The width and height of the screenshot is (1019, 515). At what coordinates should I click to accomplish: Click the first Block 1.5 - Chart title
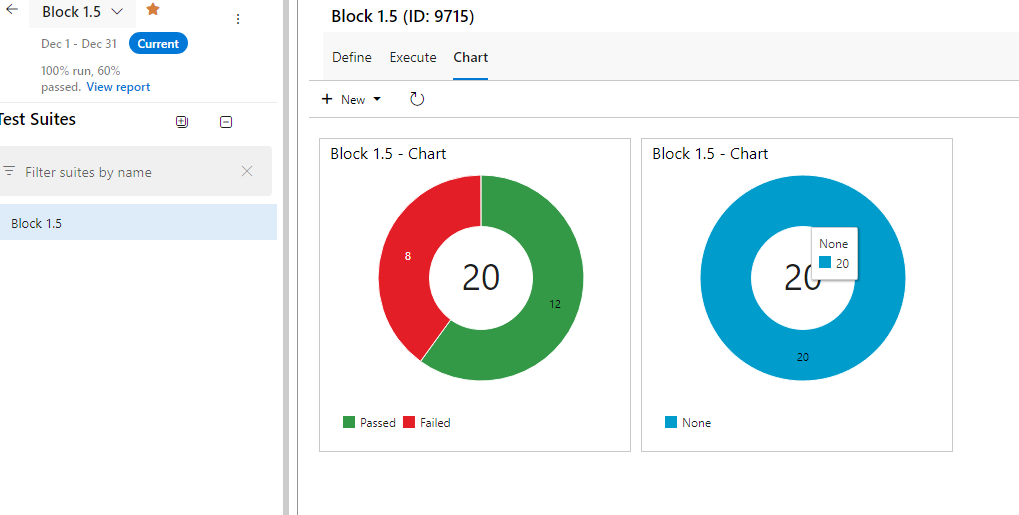click(388, 154)
